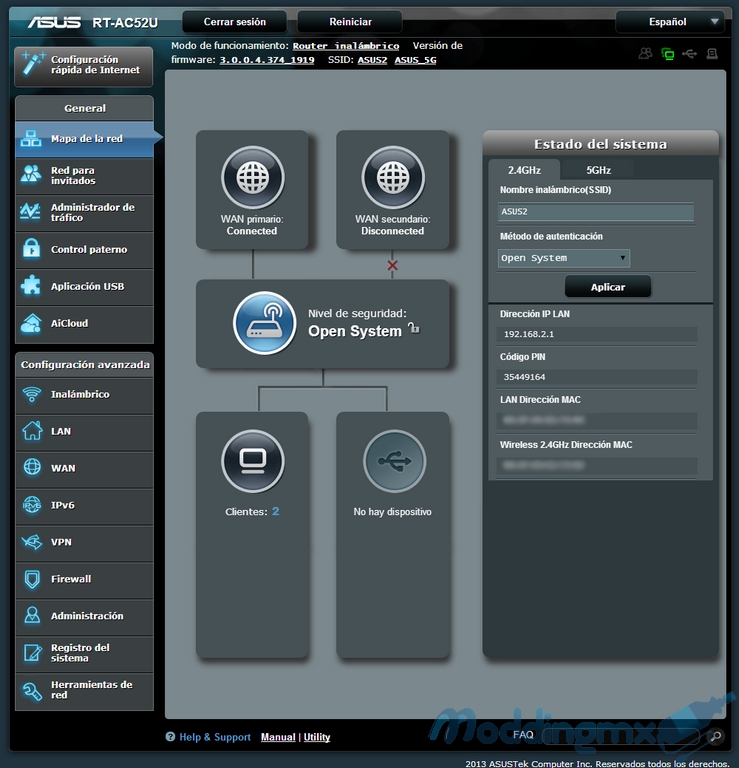Open the Utility link
739x768 pixels.
click(x=317, y=737)
